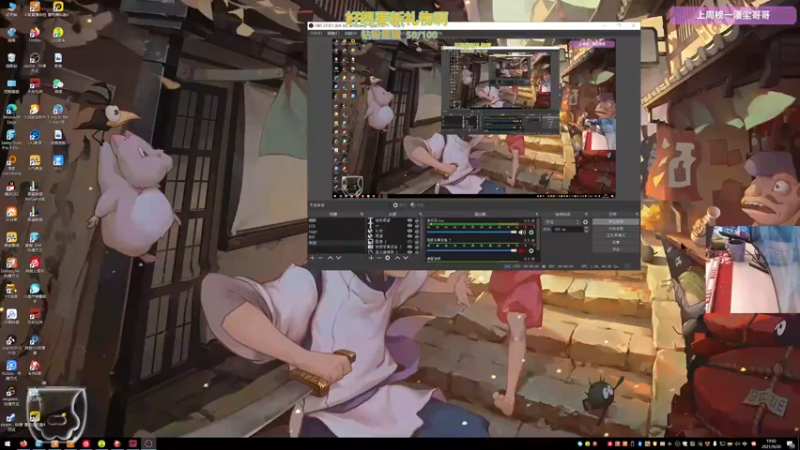Switch to OBS taskbar button
The height and width of the screenshot is (450, 800).
tap(148, 444)
